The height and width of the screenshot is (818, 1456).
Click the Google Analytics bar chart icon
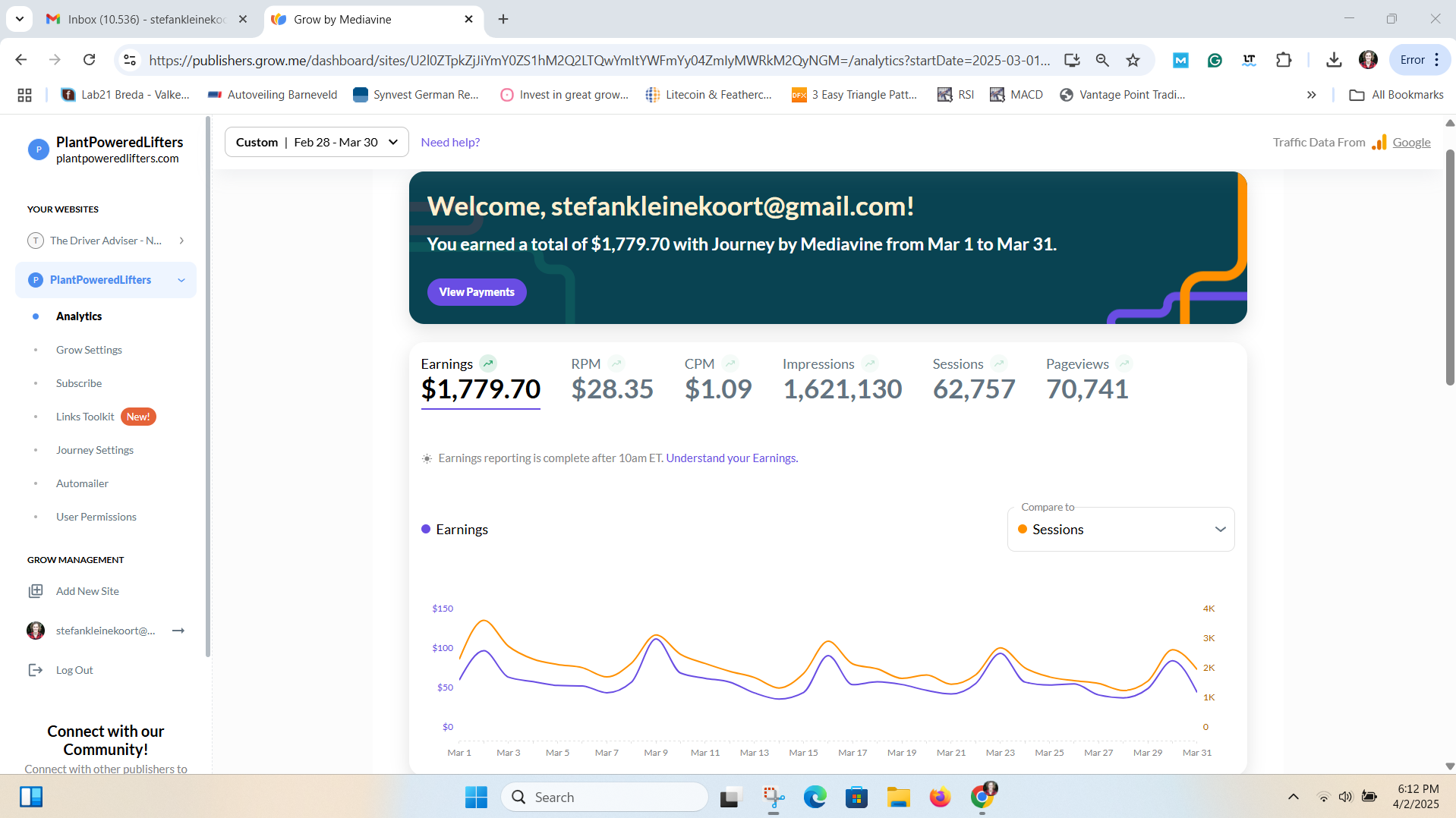point(1379,142)
